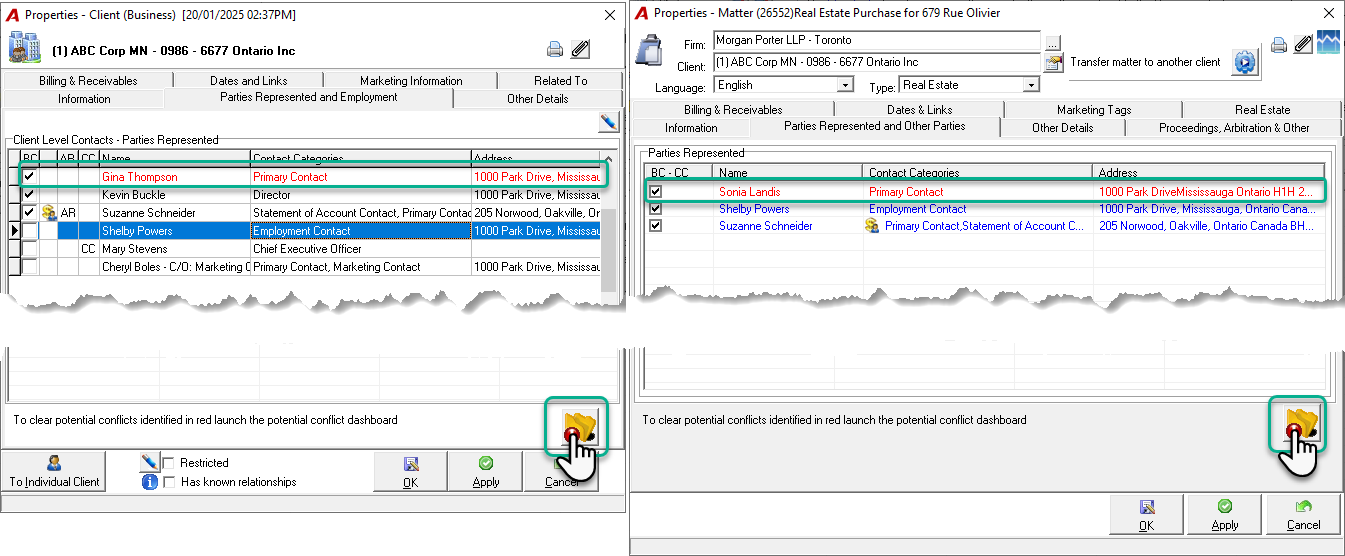Open the Real Estate tab
Screen dimensions: 1345x556
(x=1262, y=110)
